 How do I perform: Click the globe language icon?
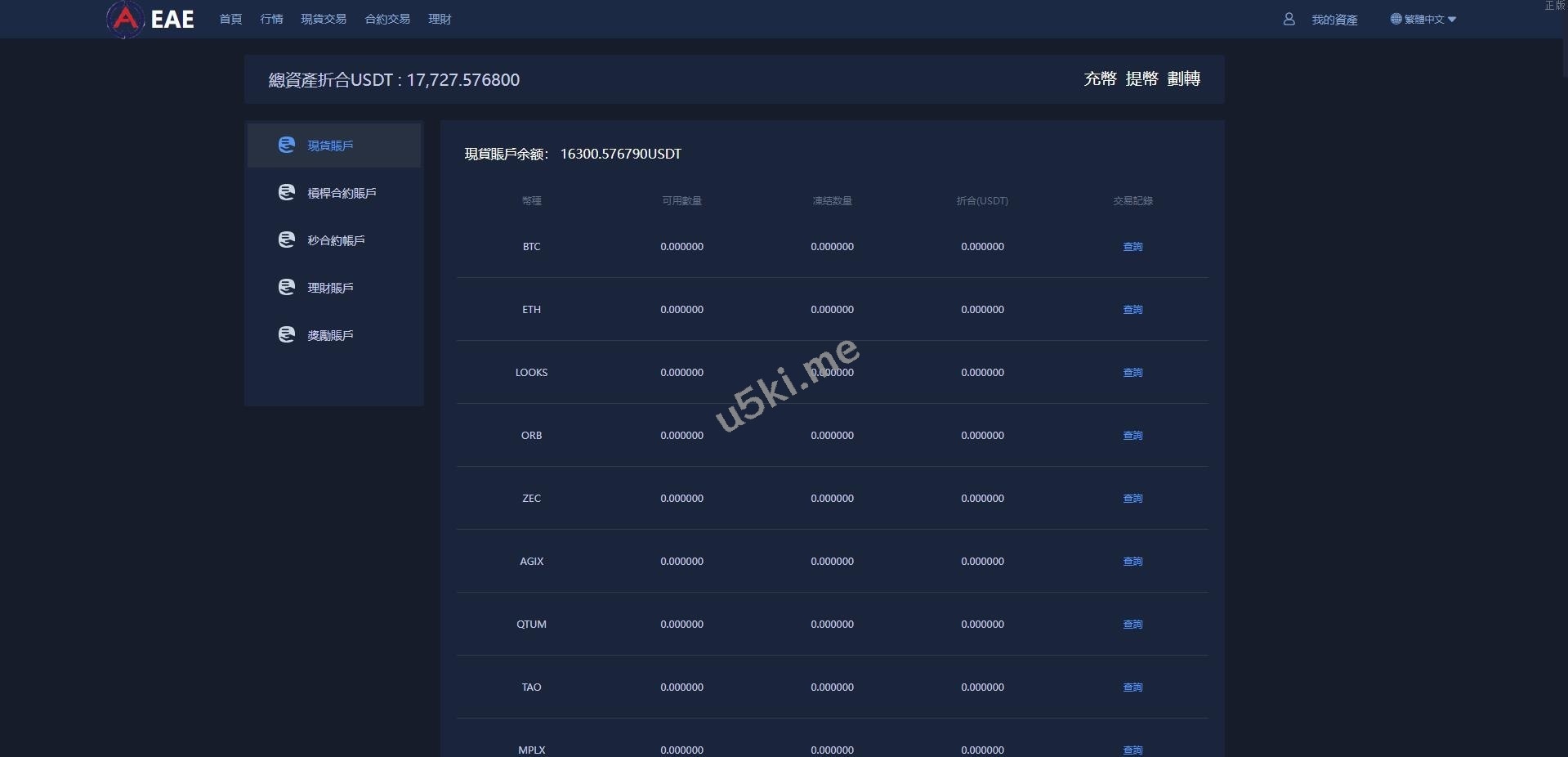click(x=1396, y=19)
